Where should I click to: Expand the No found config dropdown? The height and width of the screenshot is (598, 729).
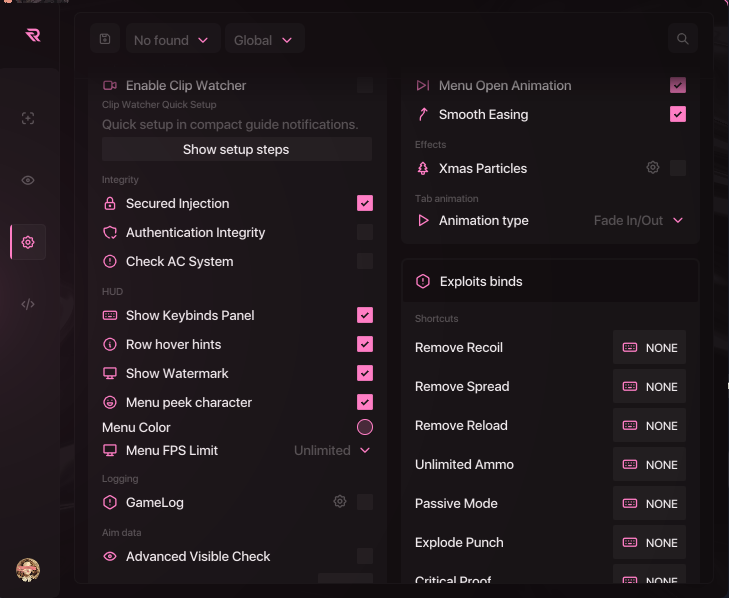172,40
